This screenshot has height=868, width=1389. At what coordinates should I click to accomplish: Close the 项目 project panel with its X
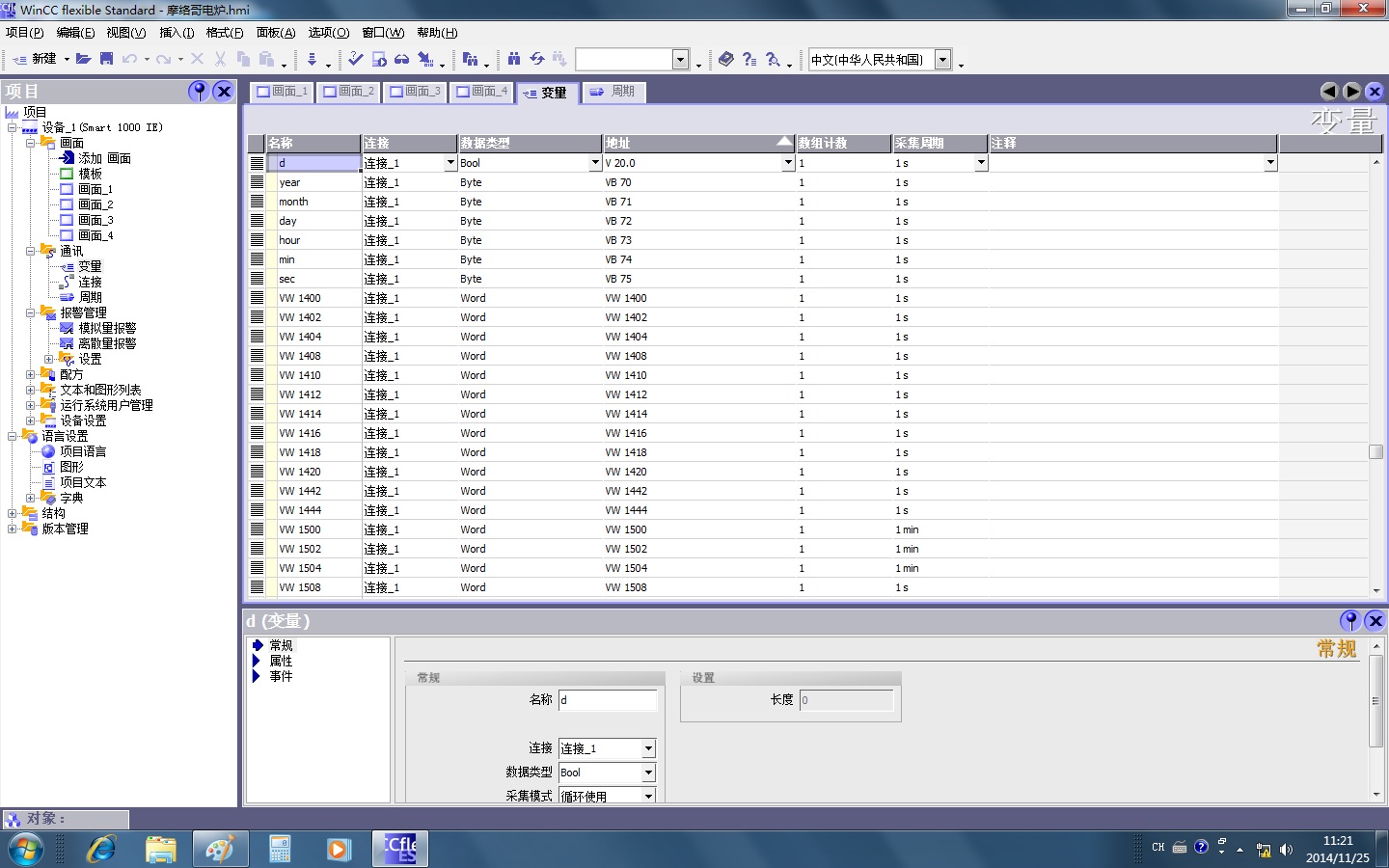coord(224,92)
